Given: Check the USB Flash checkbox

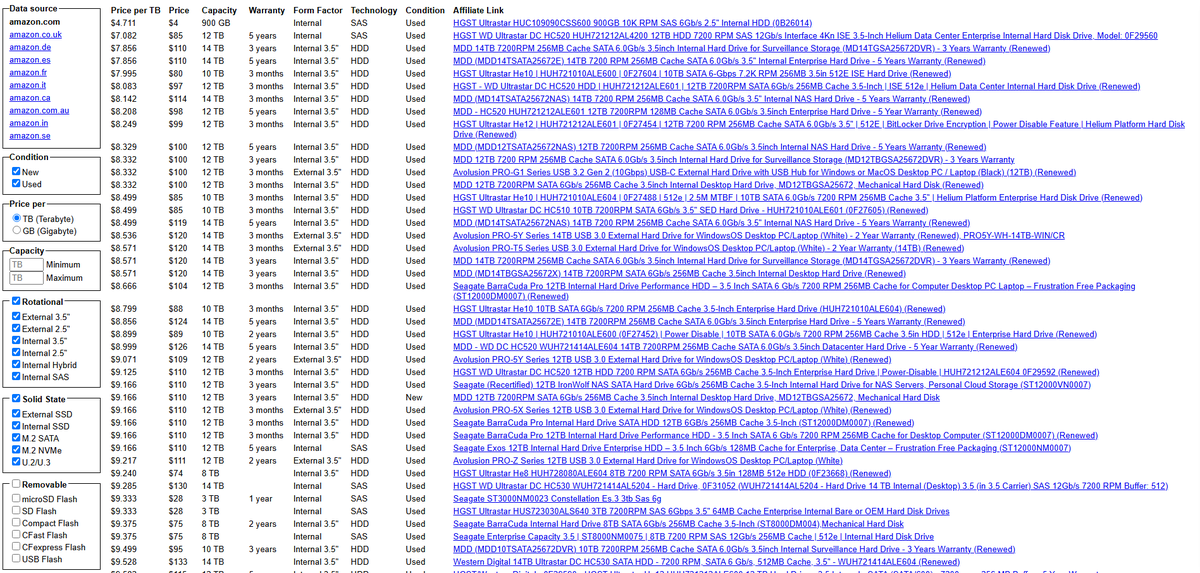Looking at the screenshot, I should [x=16, y=559].
